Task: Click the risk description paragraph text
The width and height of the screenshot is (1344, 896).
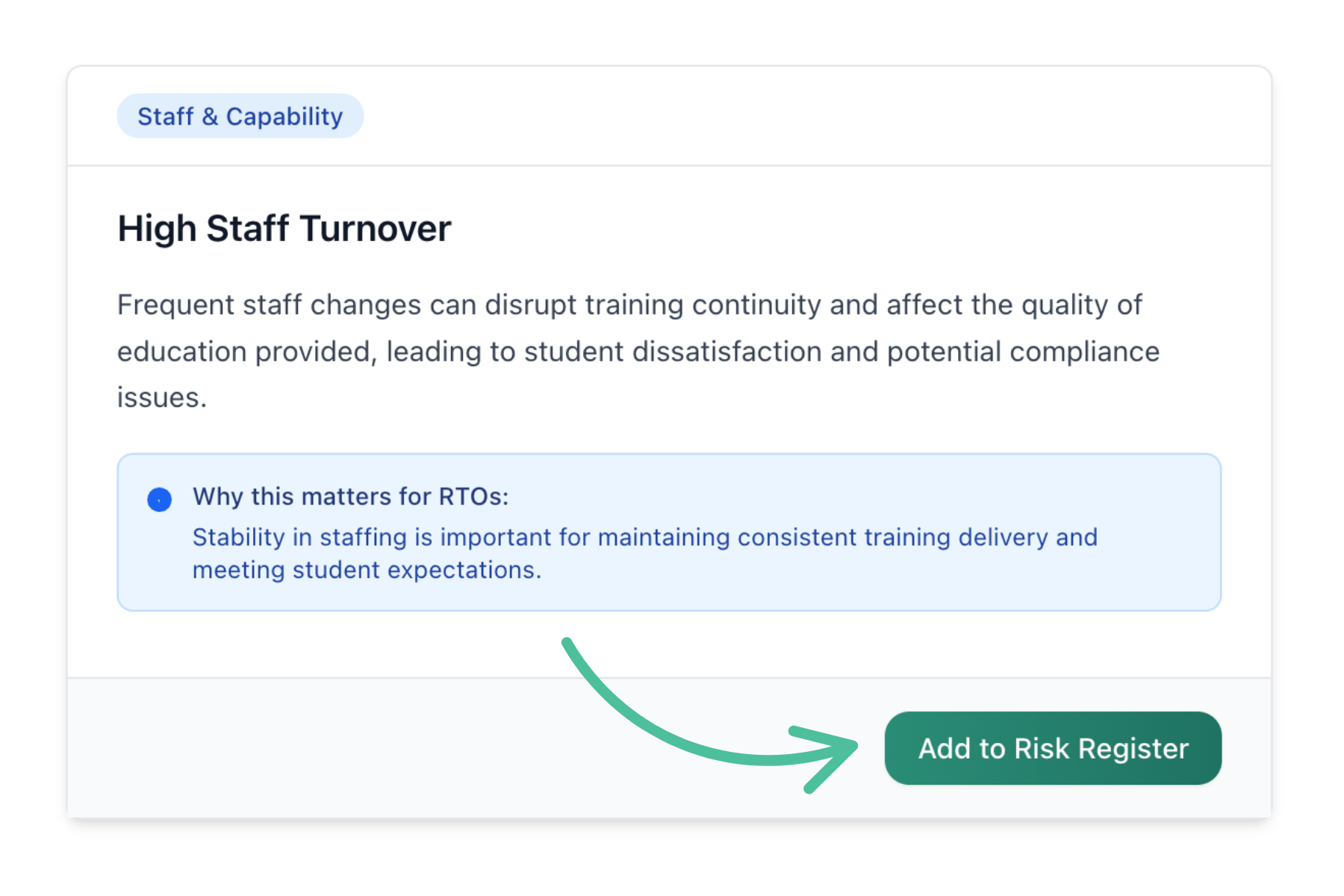Action: (635, 351)
